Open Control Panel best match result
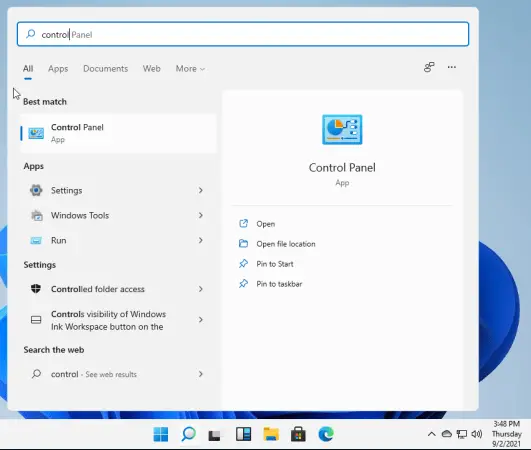 (x=119, y=133)
